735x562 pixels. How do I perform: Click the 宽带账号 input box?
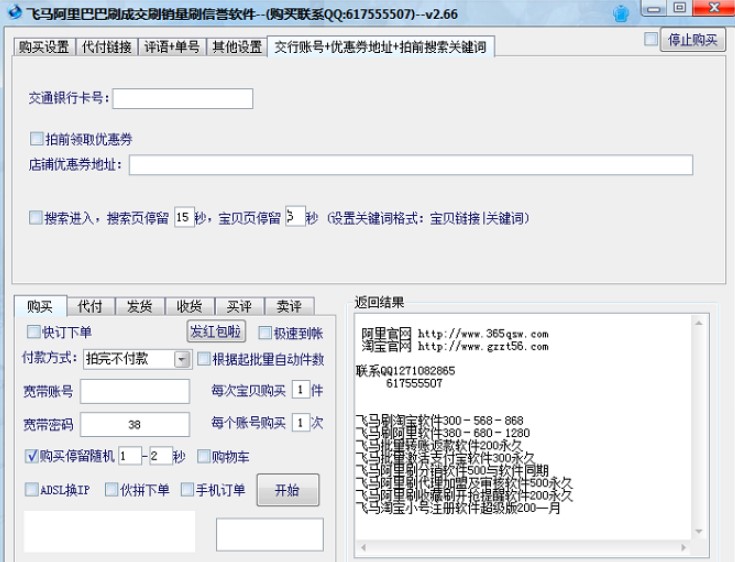135,391
